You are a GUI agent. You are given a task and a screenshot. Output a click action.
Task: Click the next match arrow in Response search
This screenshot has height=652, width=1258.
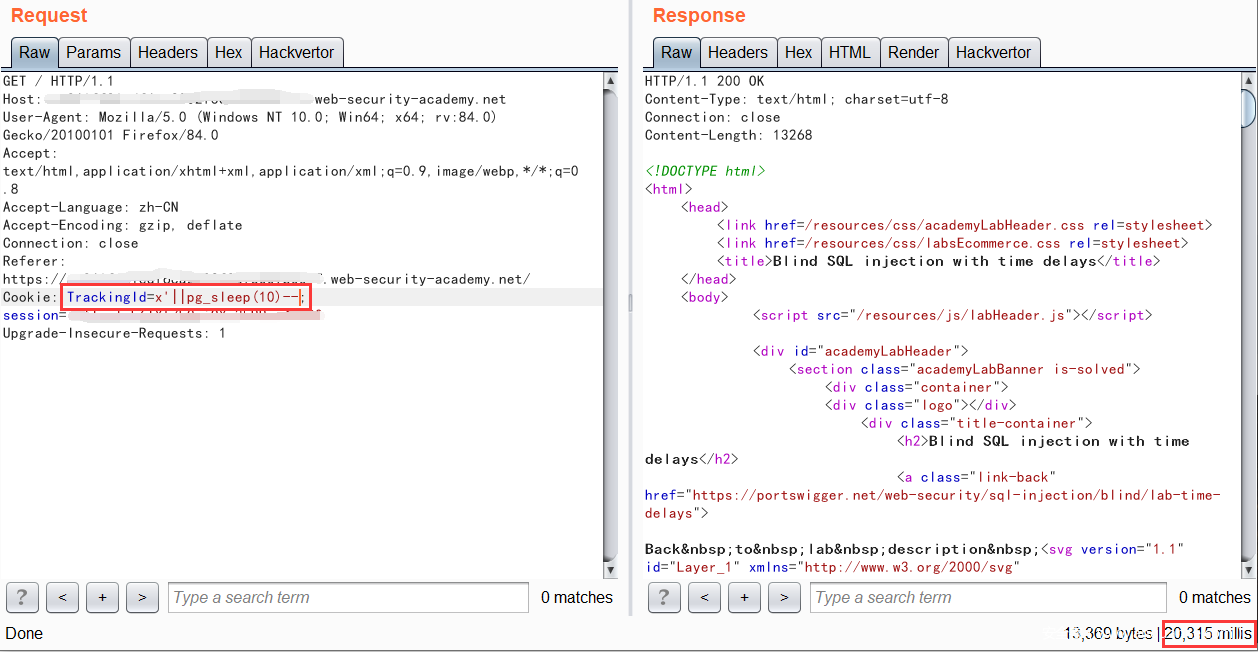pos(784,597)
